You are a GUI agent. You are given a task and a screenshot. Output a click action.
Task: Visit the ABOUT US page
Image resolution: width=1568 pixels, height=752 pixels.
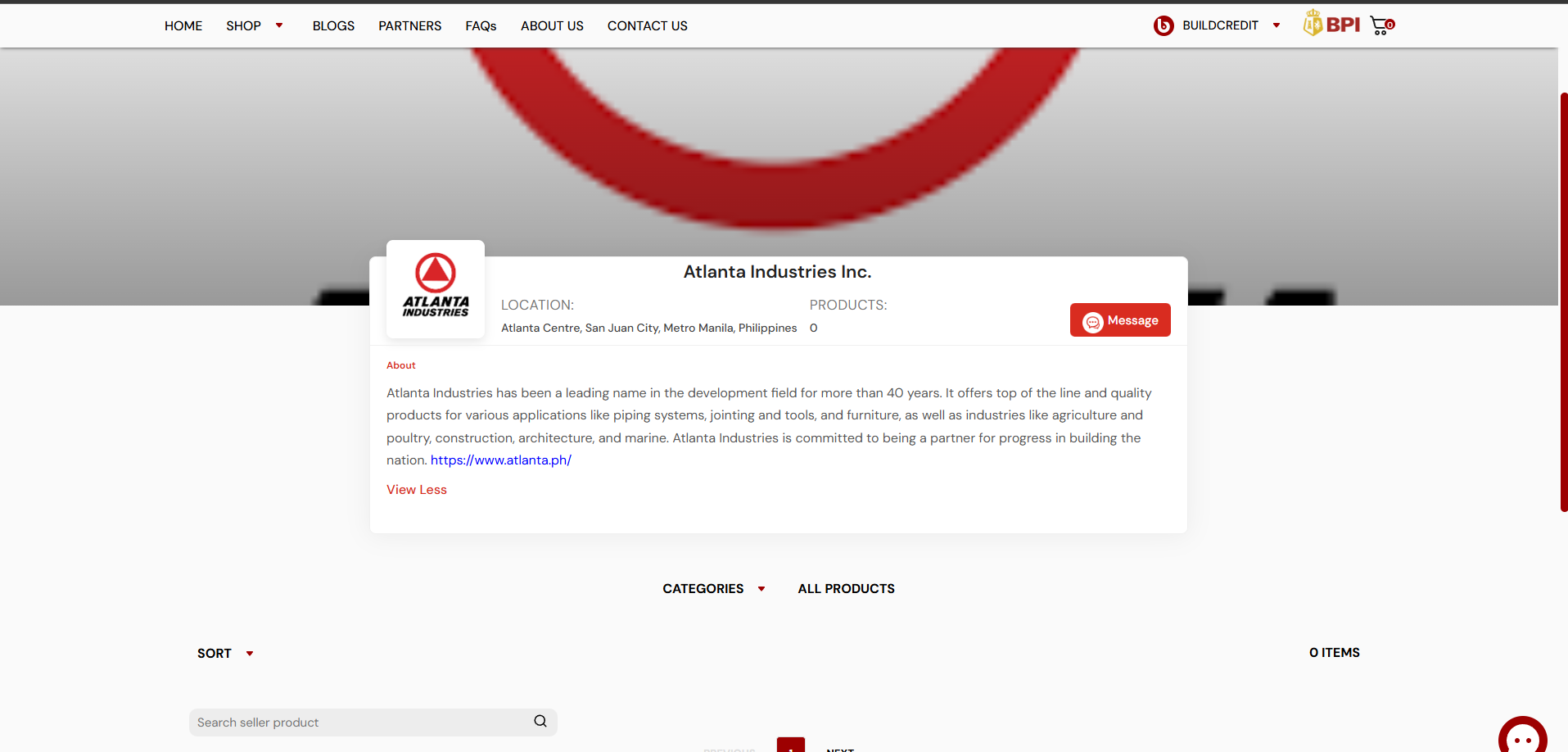552,26
